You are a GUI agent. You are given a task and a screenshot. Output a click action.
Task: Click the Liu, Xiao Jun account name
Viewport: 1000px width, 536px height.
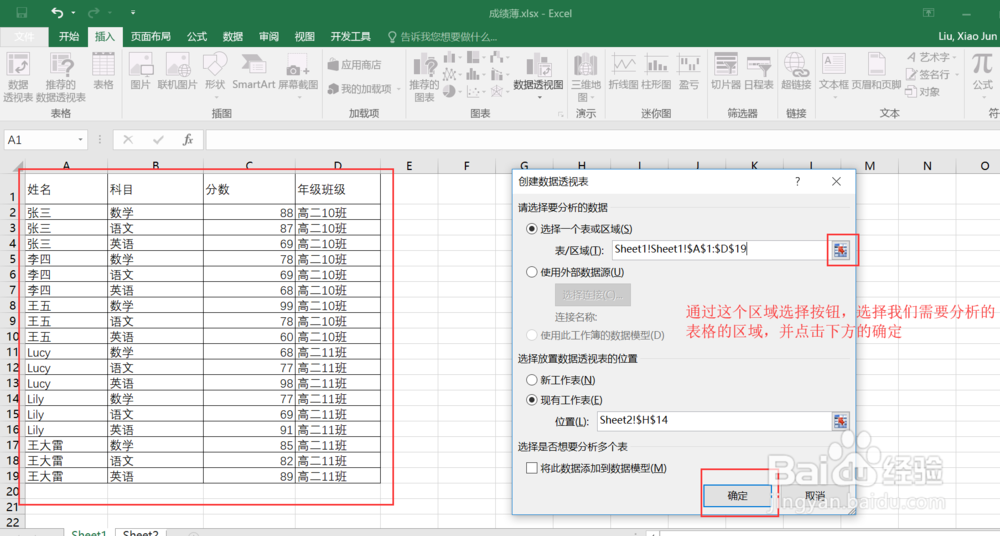[x=967, y=36]
